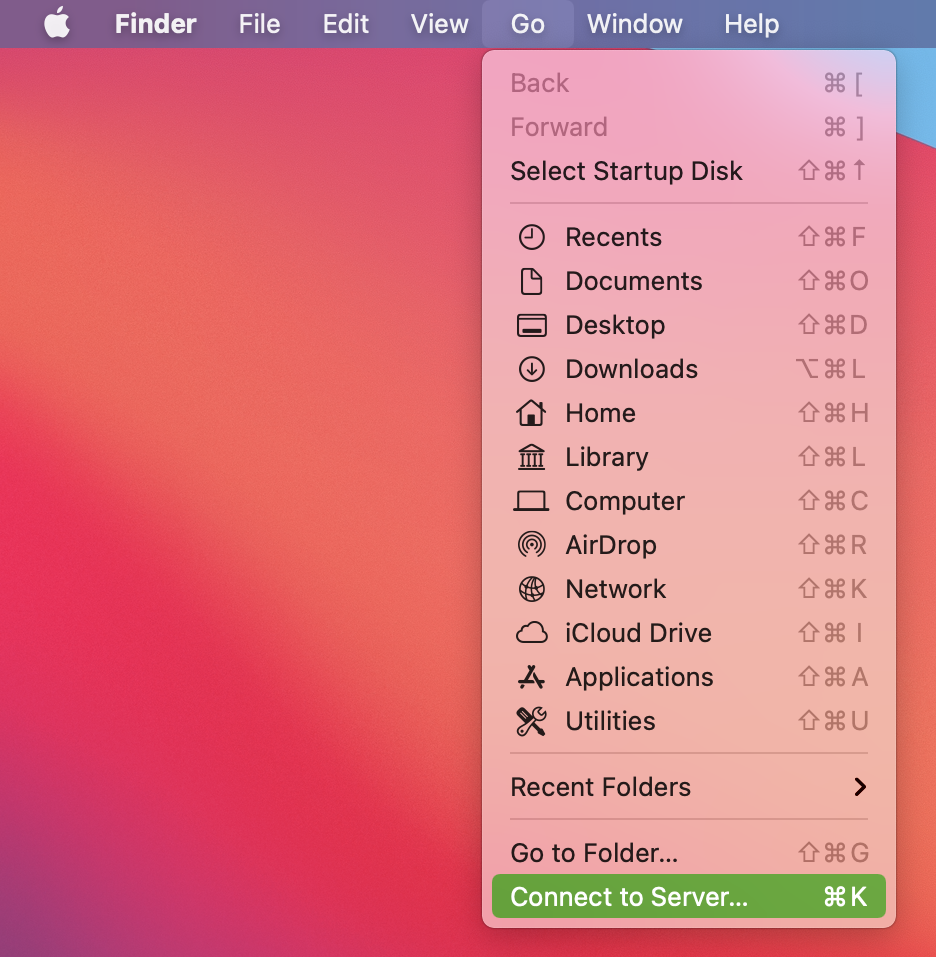936x957 pixels.
Task: Select Computer in the Go menu
Action: click(625, 501)
